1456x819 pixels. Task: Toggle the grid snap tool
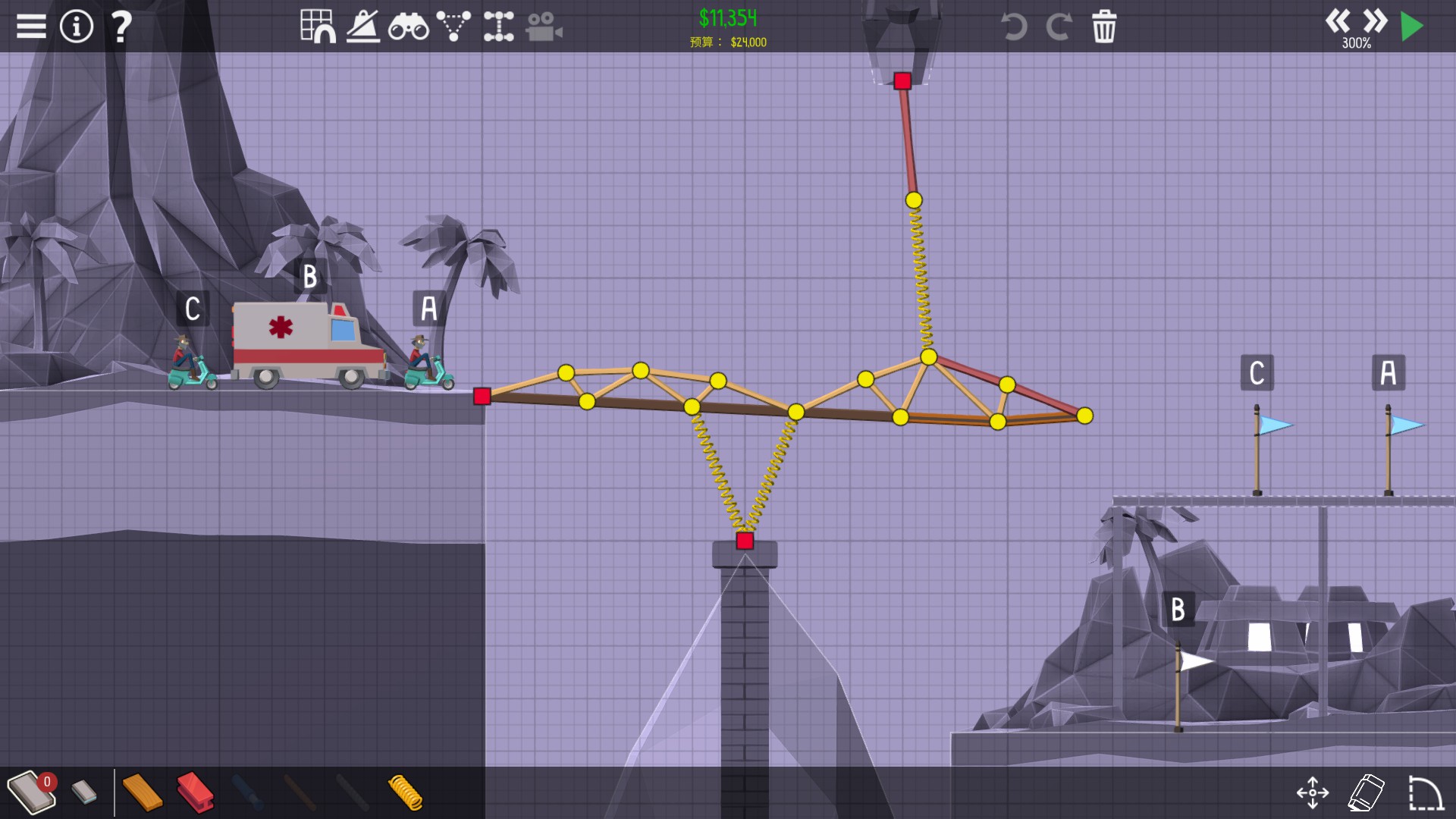coord(317,27)
